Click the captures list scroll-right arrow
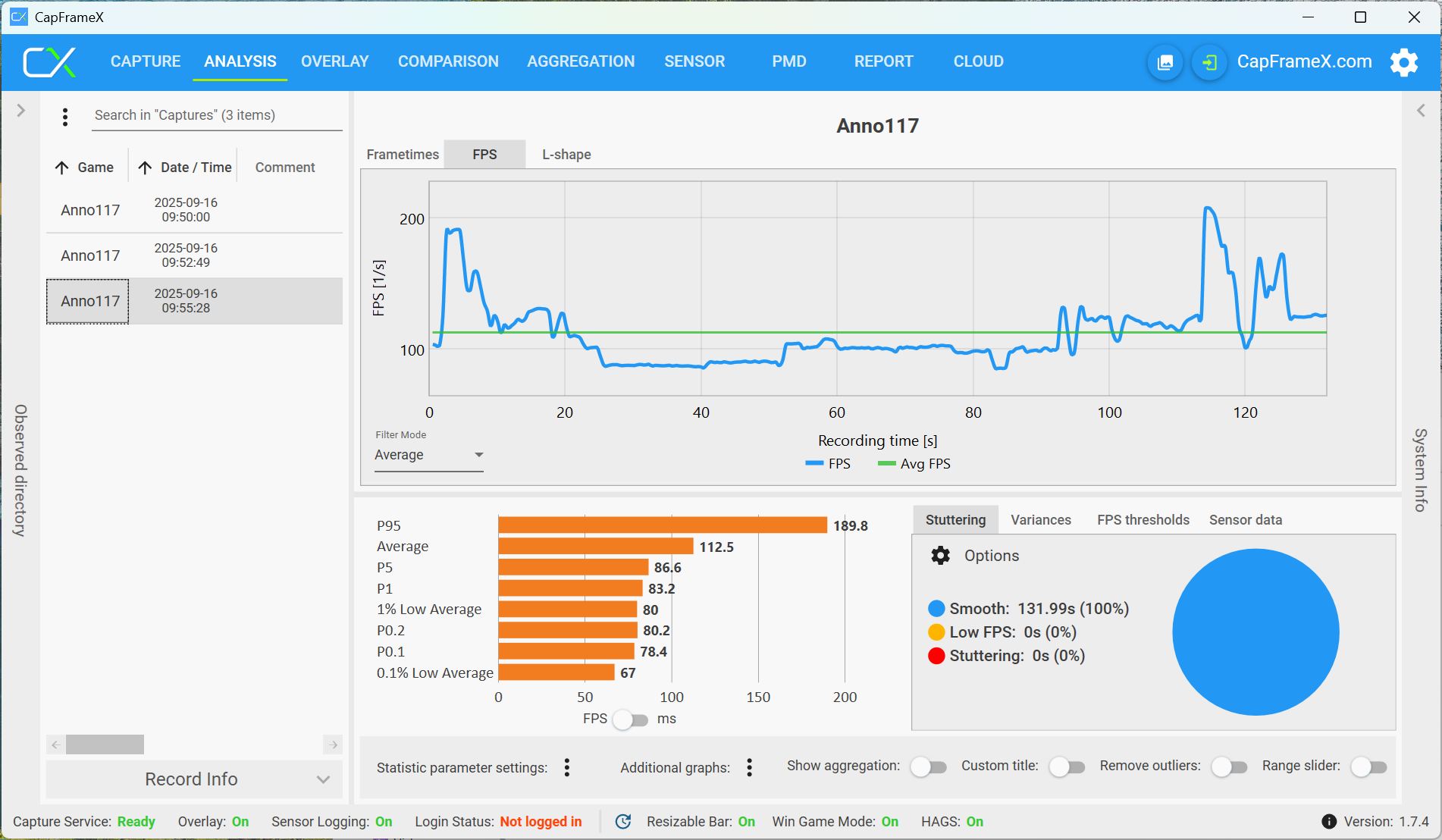 click(x=333, y=744)
